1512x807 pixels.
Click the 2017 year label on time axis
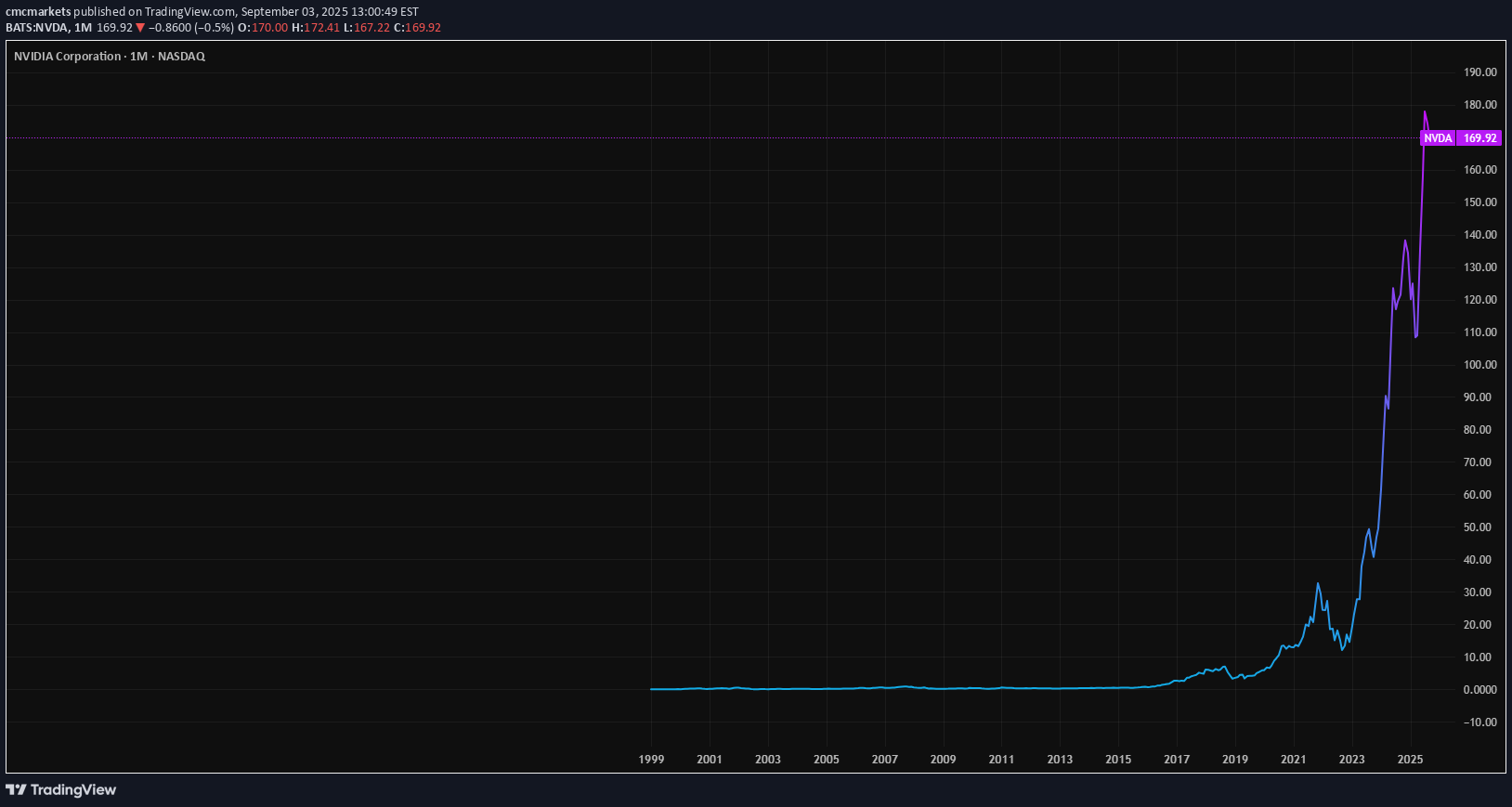pos(1177,760)
